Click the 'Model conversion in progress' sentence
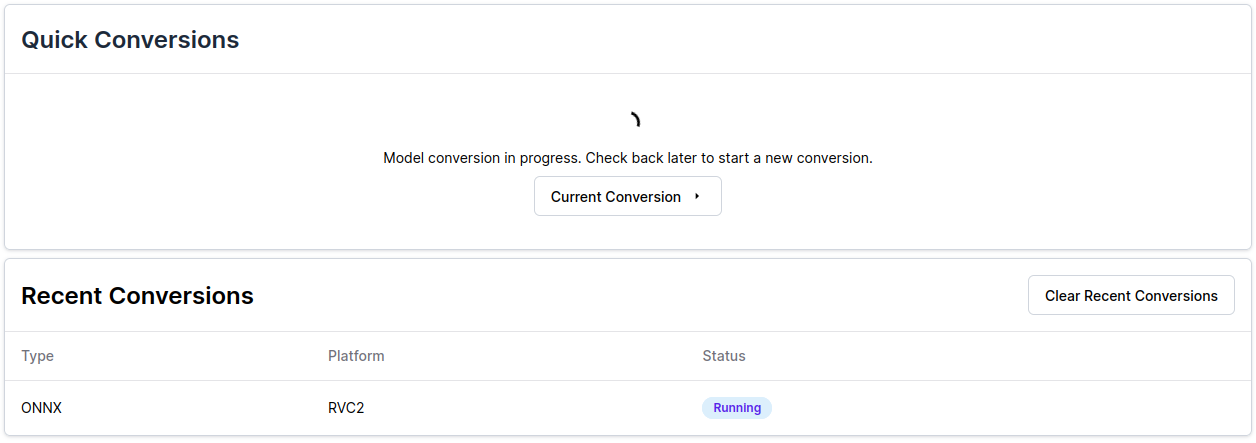 tap(482, 158)
